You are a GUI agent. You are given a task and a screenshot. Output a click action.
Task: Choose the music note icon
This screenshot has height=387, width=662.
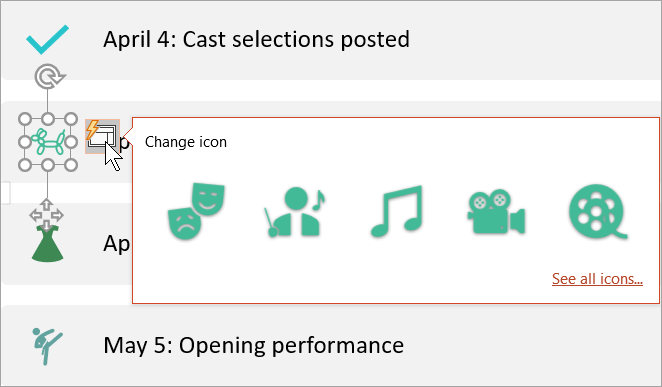click(396, 211)
